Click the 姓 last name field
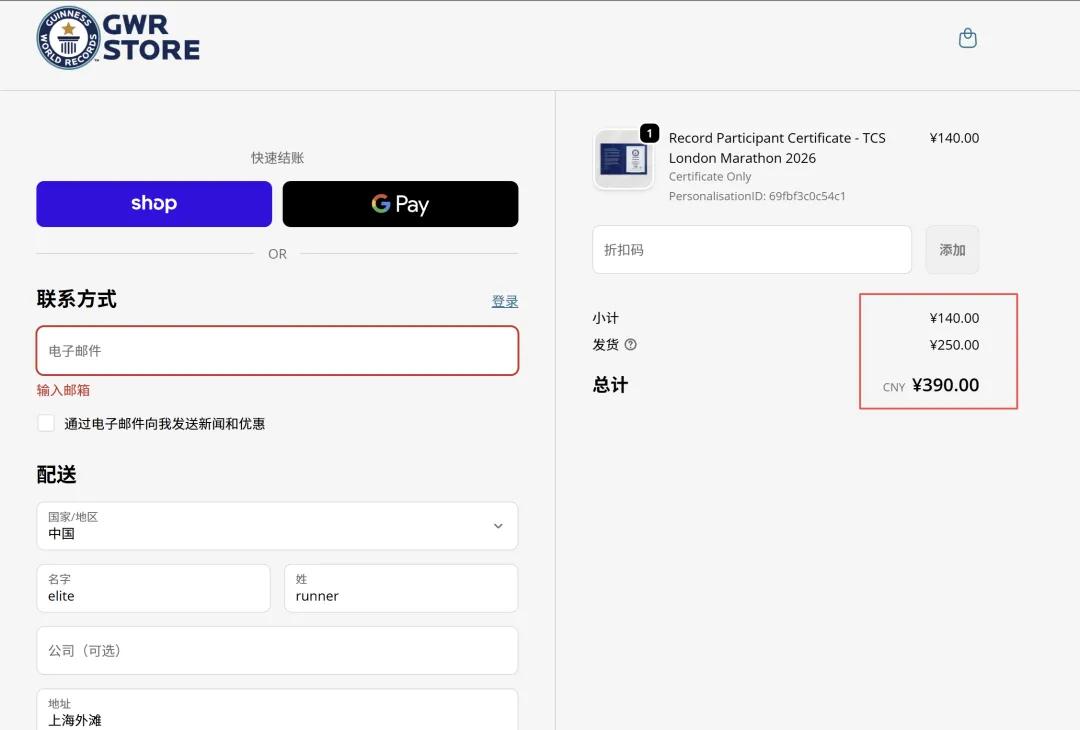 401,588
